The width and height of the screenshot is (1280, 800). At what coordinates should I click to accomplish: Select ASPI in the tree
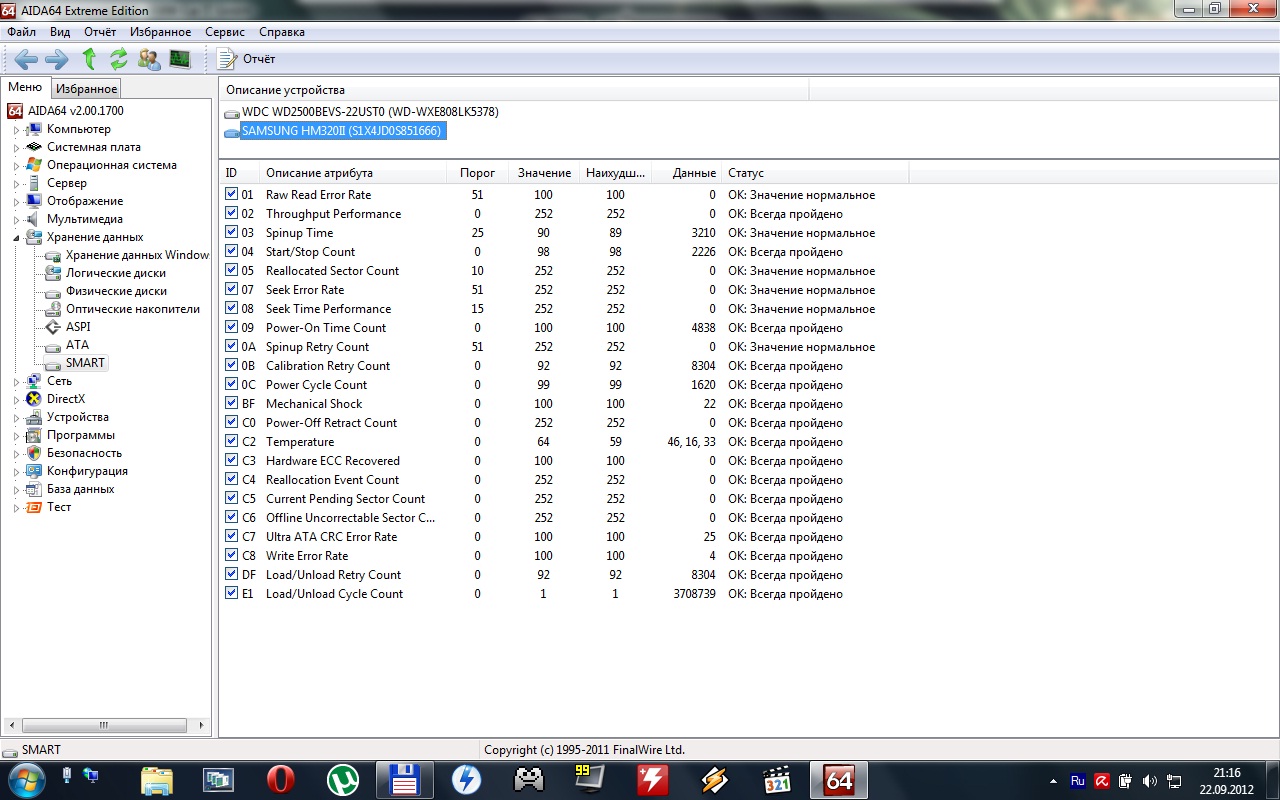[x=78, y=327]
